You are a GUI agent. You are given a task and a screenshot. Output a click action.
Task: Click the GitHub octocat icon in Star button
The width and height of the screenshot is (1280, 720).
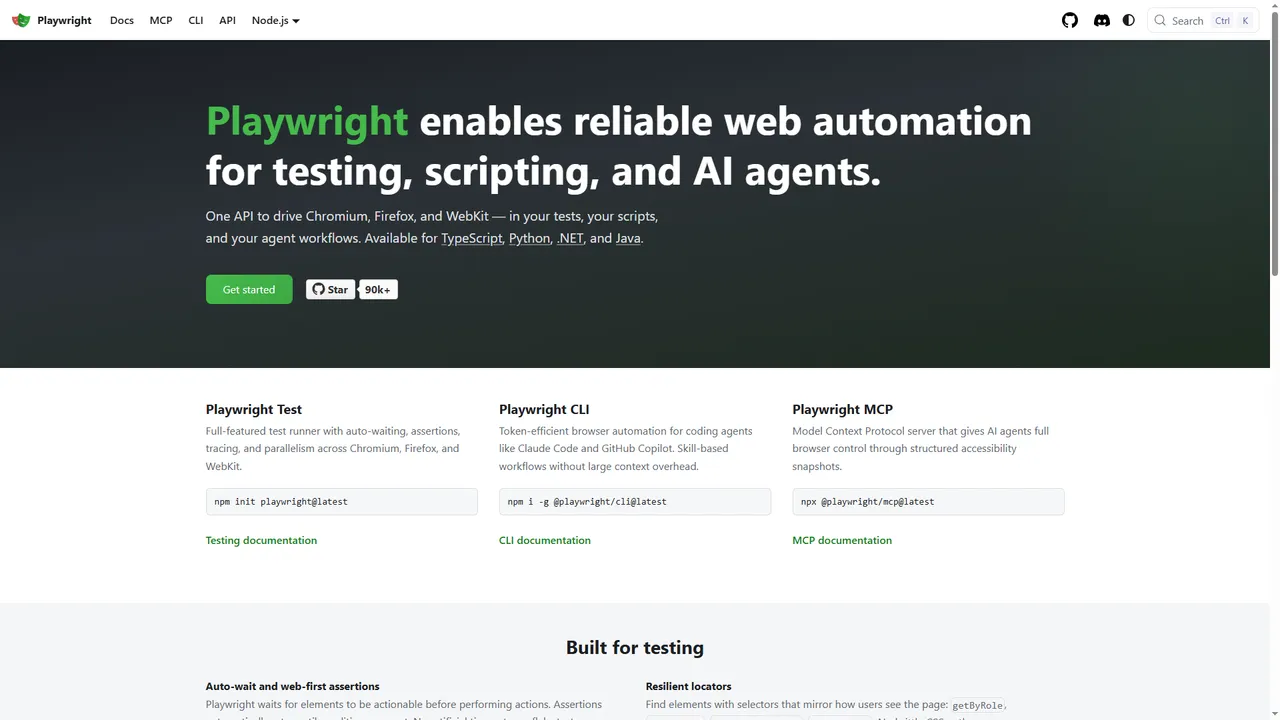(x=318, y=289)
